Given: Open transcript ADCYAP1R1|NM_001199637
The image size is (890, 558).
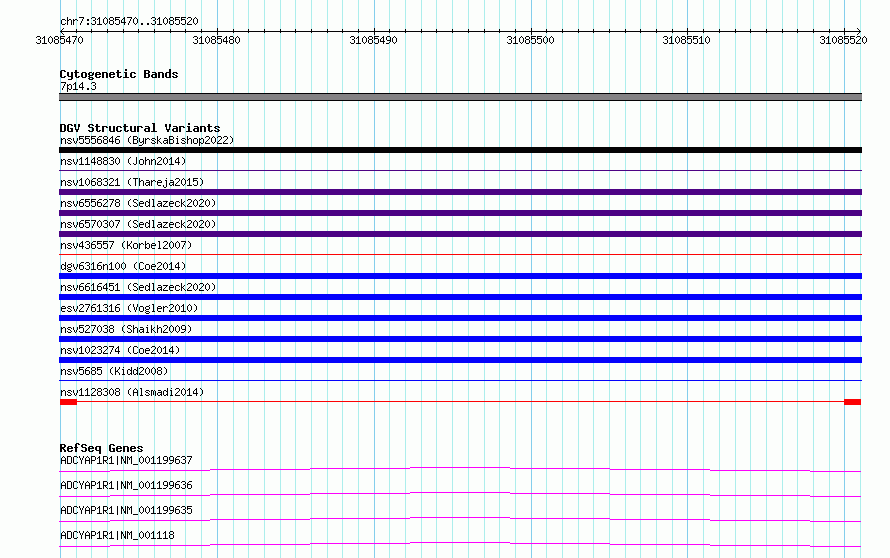Looking at the screenshot, I should tap(126, 460).
